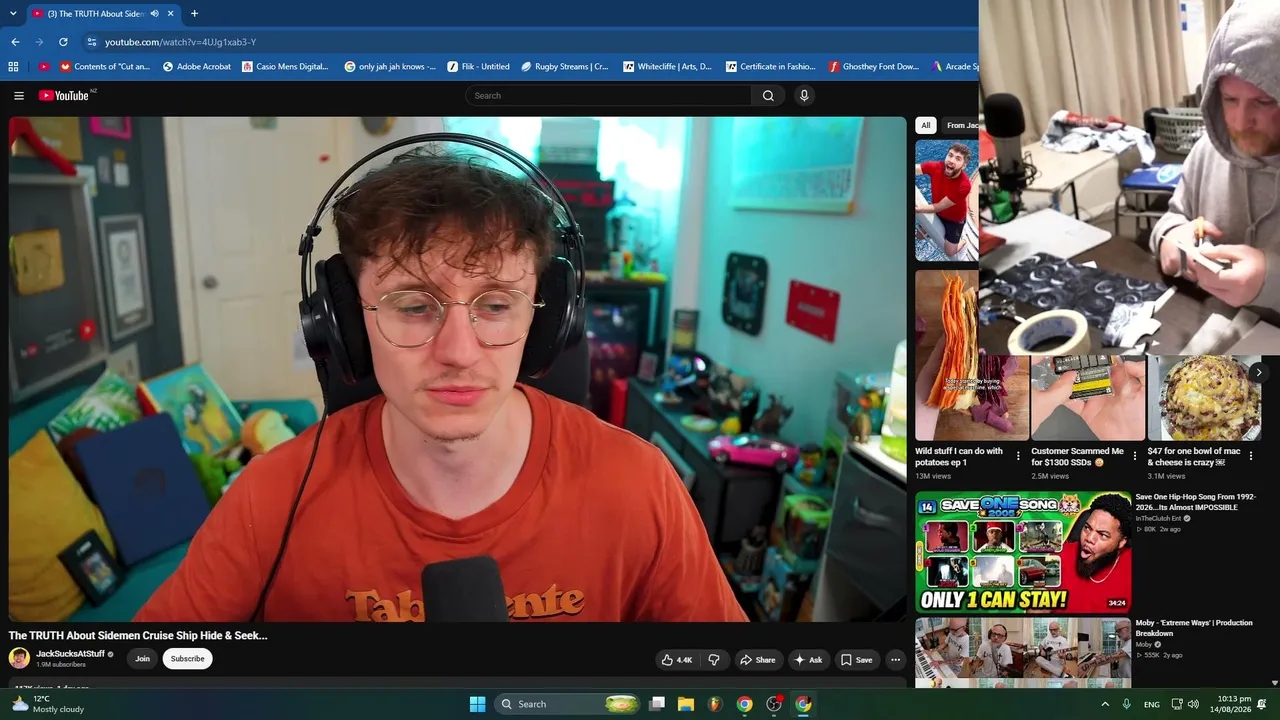
Task: Open the 'only jah jah knows' bookmark
Action: [390, 67]
